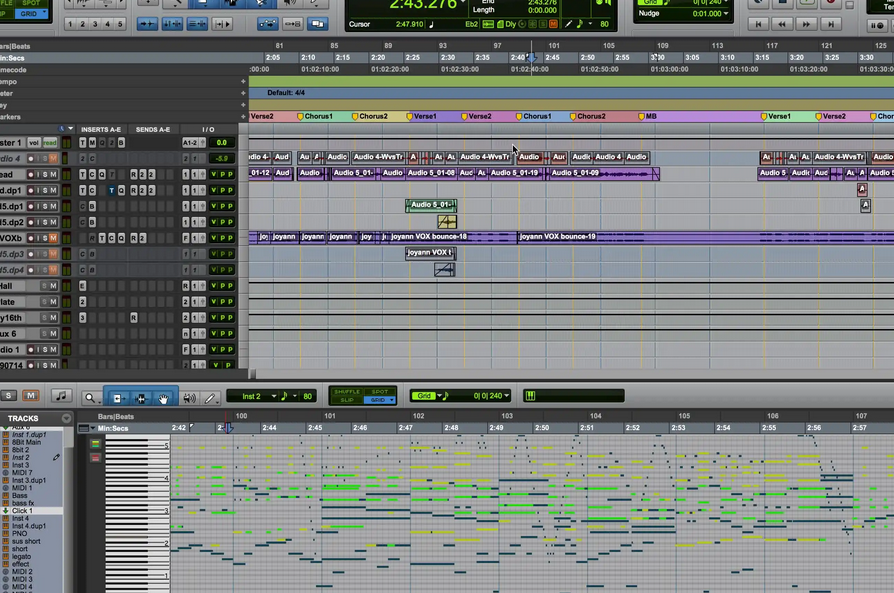Click SLIP mode in MIDI editor

click(347, 400)
